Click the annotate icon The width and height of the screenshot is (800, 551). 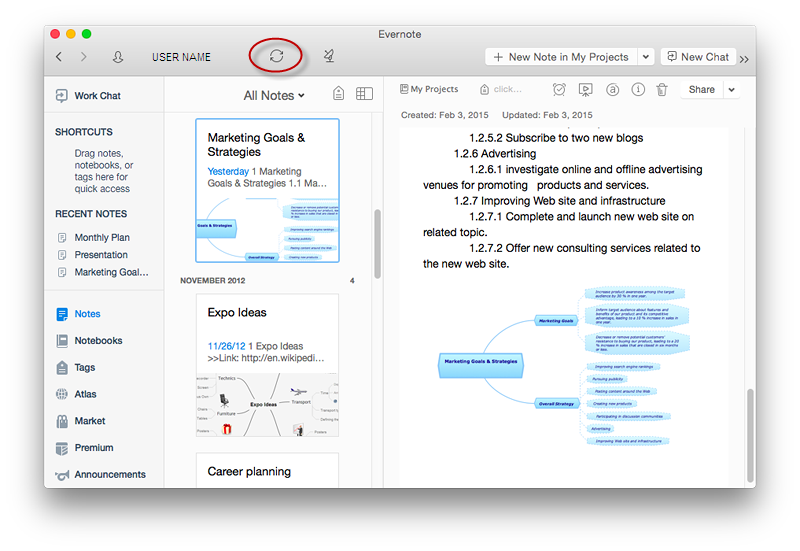click(x=612, y=89)
